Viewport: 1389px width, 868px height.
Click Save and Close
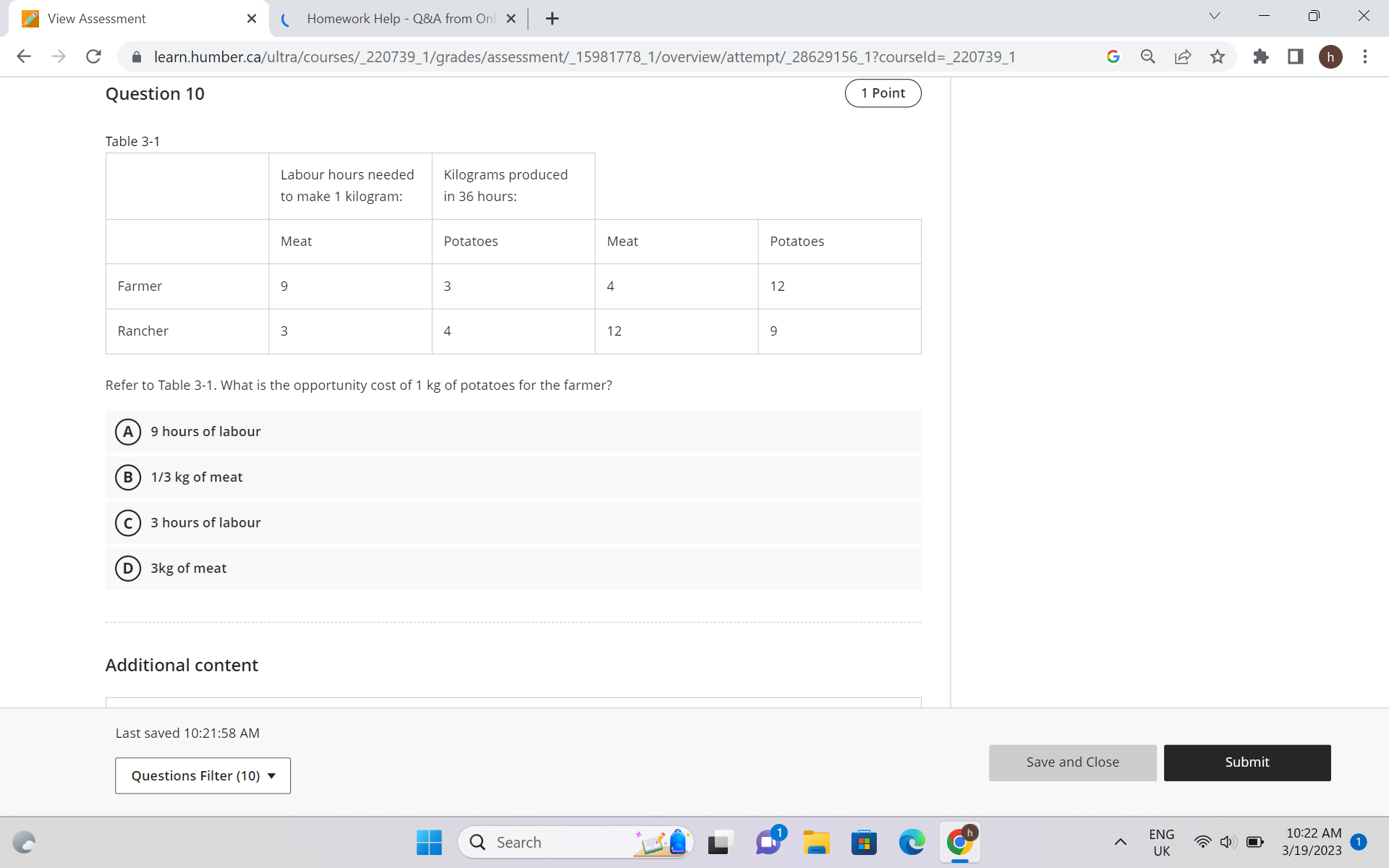click(x=1072, y=762)
